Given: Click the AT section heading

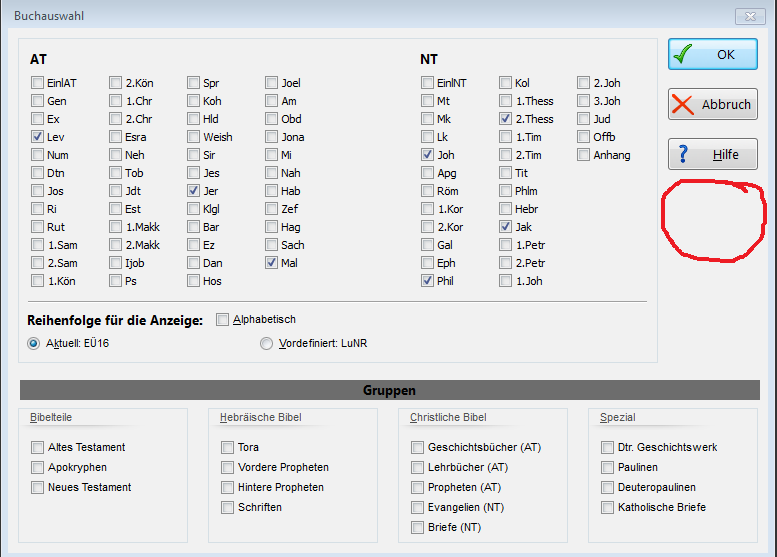Looking at the screenshot, I should pos(38,59).
